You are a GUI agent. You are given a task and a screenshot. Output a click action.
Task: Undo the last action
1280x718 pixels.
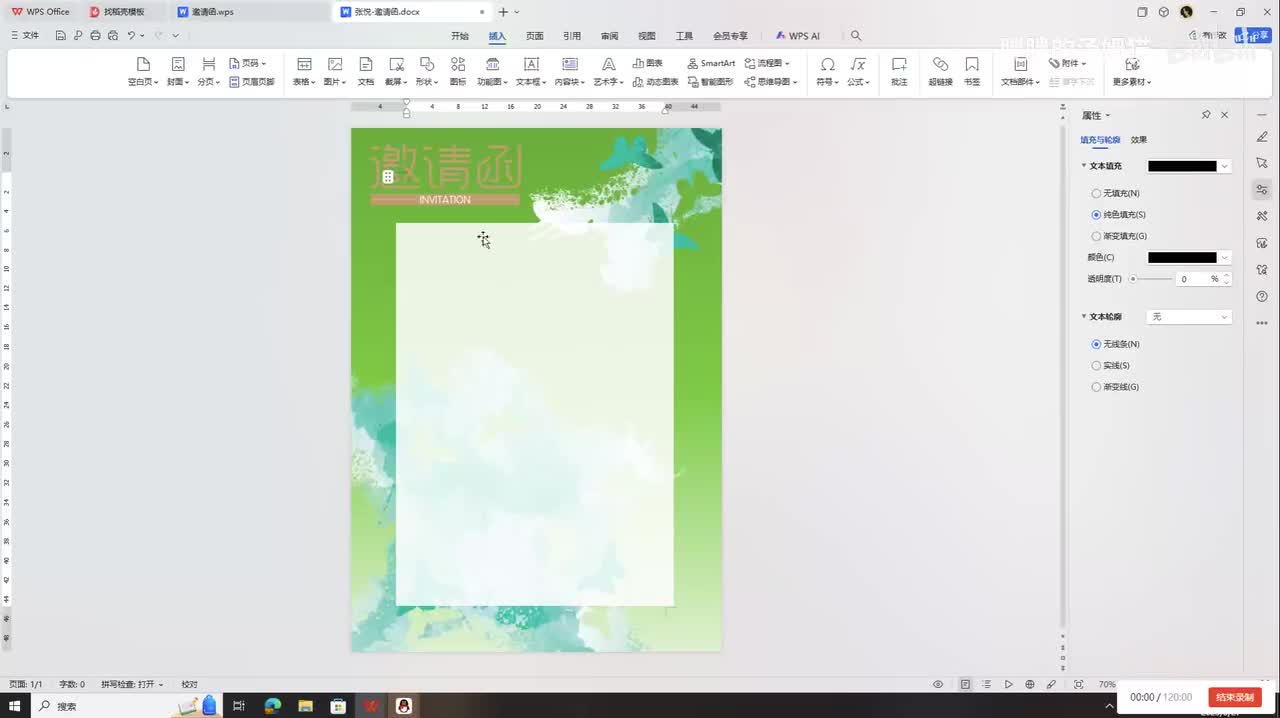coord(131,35)
